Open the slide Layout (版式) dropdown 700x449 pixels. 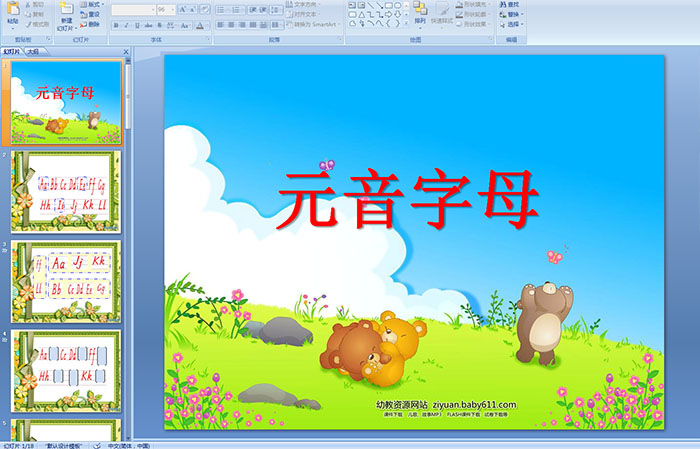click(92, 4)
